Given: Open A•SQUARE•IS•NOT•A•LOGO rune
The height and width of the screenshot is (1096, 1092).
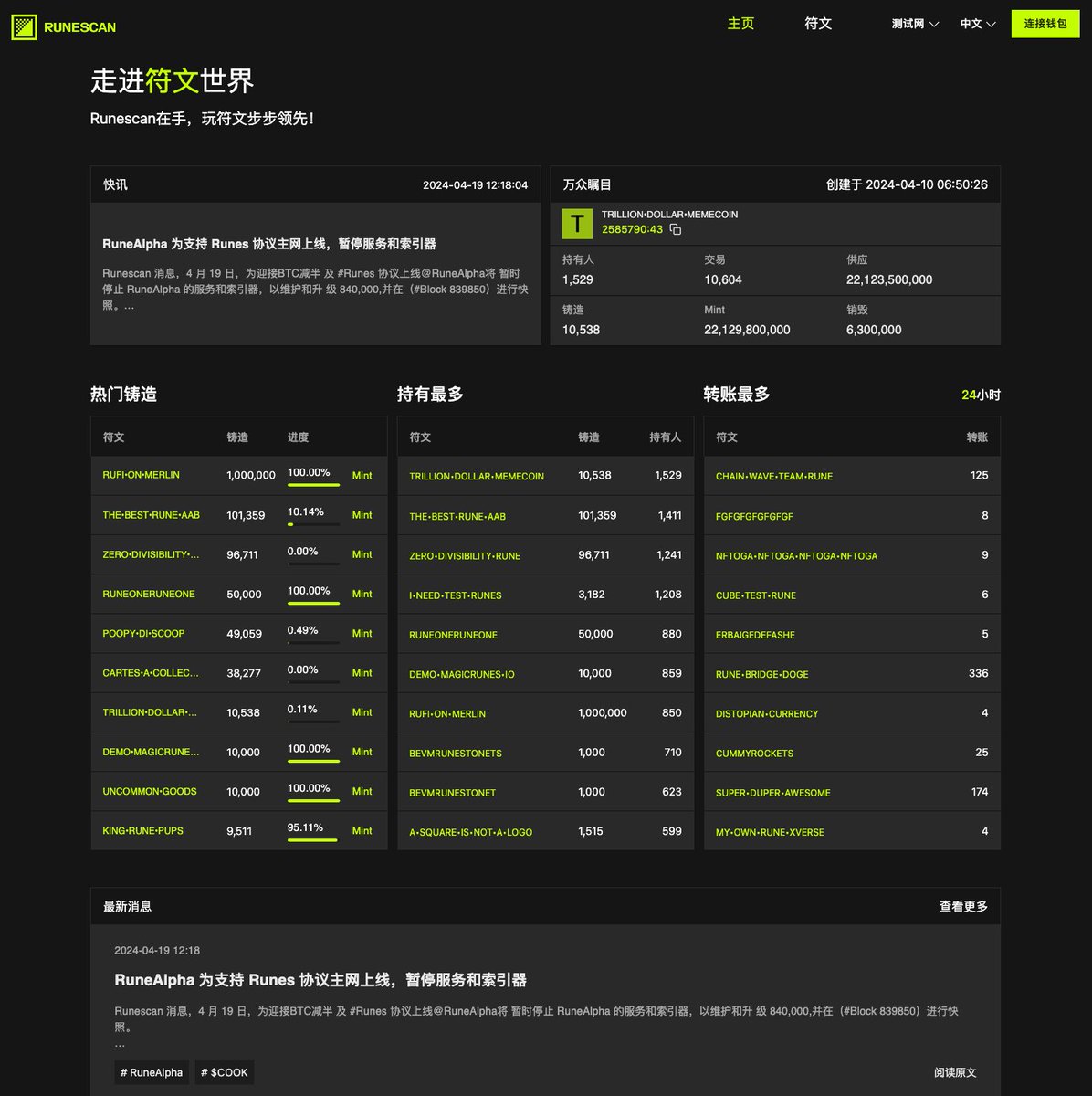Looking at the screenshot, I should pos(471,832).
